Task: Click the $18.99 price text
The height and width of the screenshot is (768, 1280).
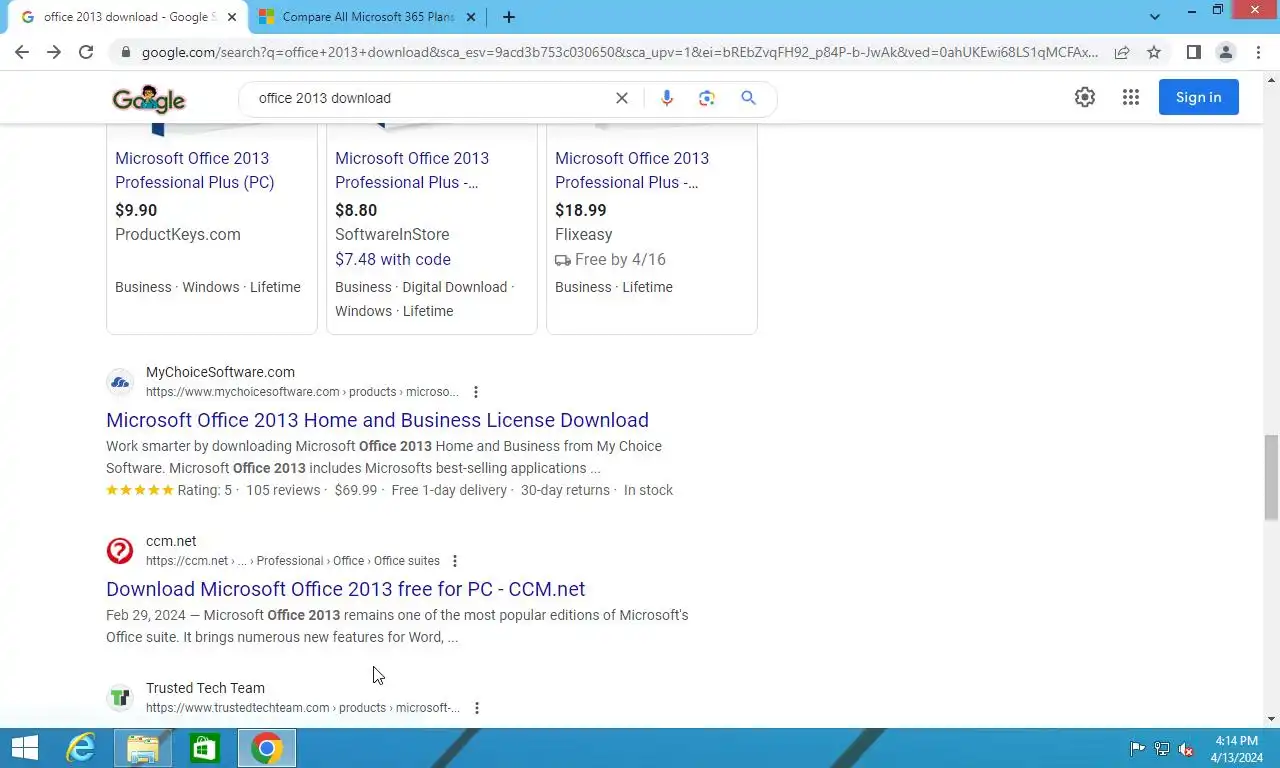Action: click(581, 210)
